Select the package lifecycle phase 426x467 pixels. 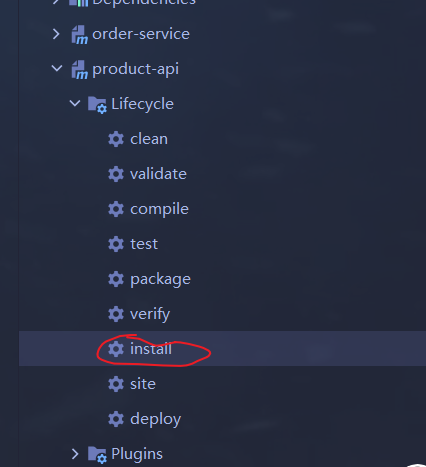[160, 280]
